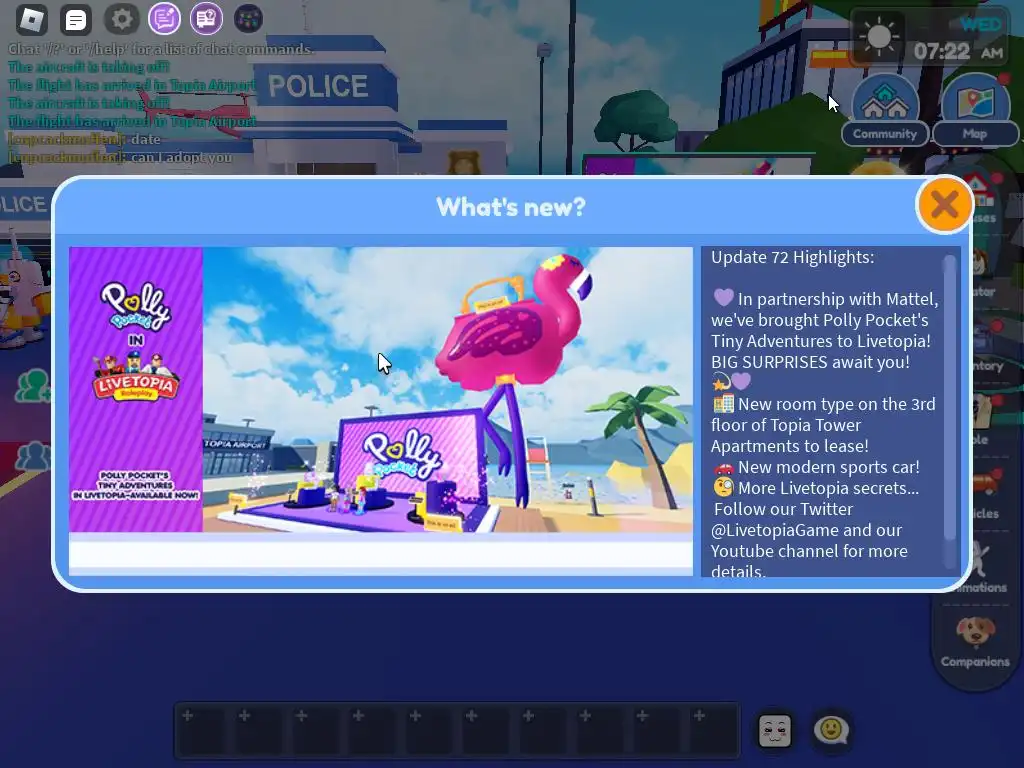Close the What's new dialog
Viewport: 1024px width, 768px height.
[x=944, y=205]
